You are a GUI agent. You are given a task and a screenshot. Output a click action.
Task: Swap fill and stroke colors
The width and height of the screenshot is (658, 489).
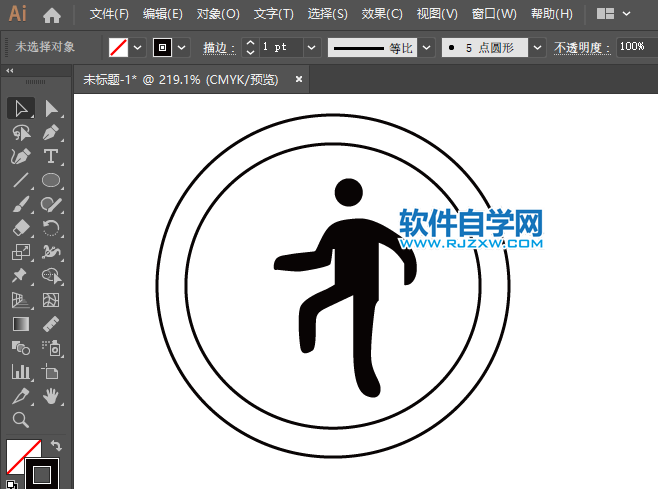(56, 445)
